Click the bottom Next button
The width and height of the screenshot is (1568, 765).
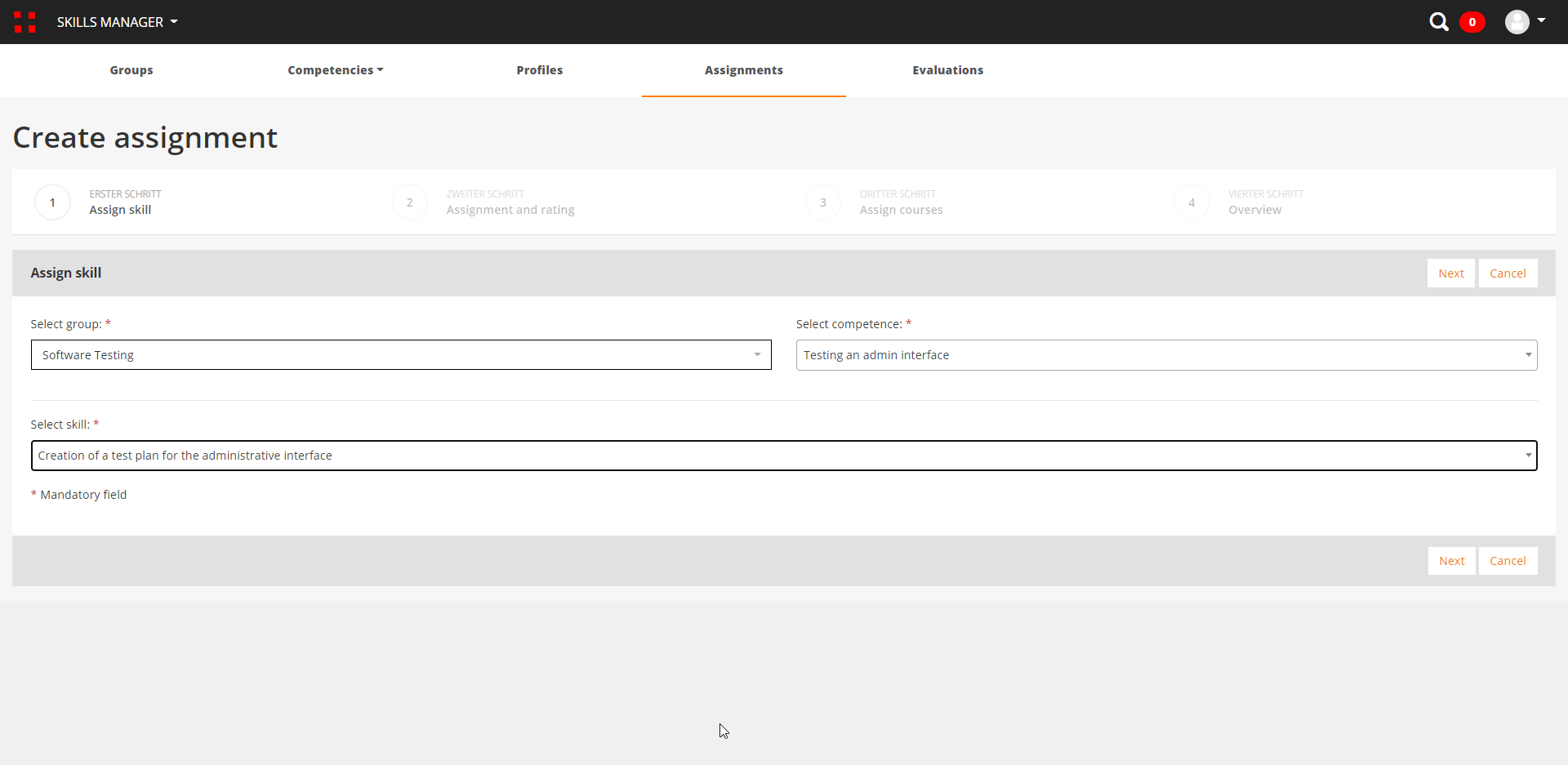click(1451, 561)
